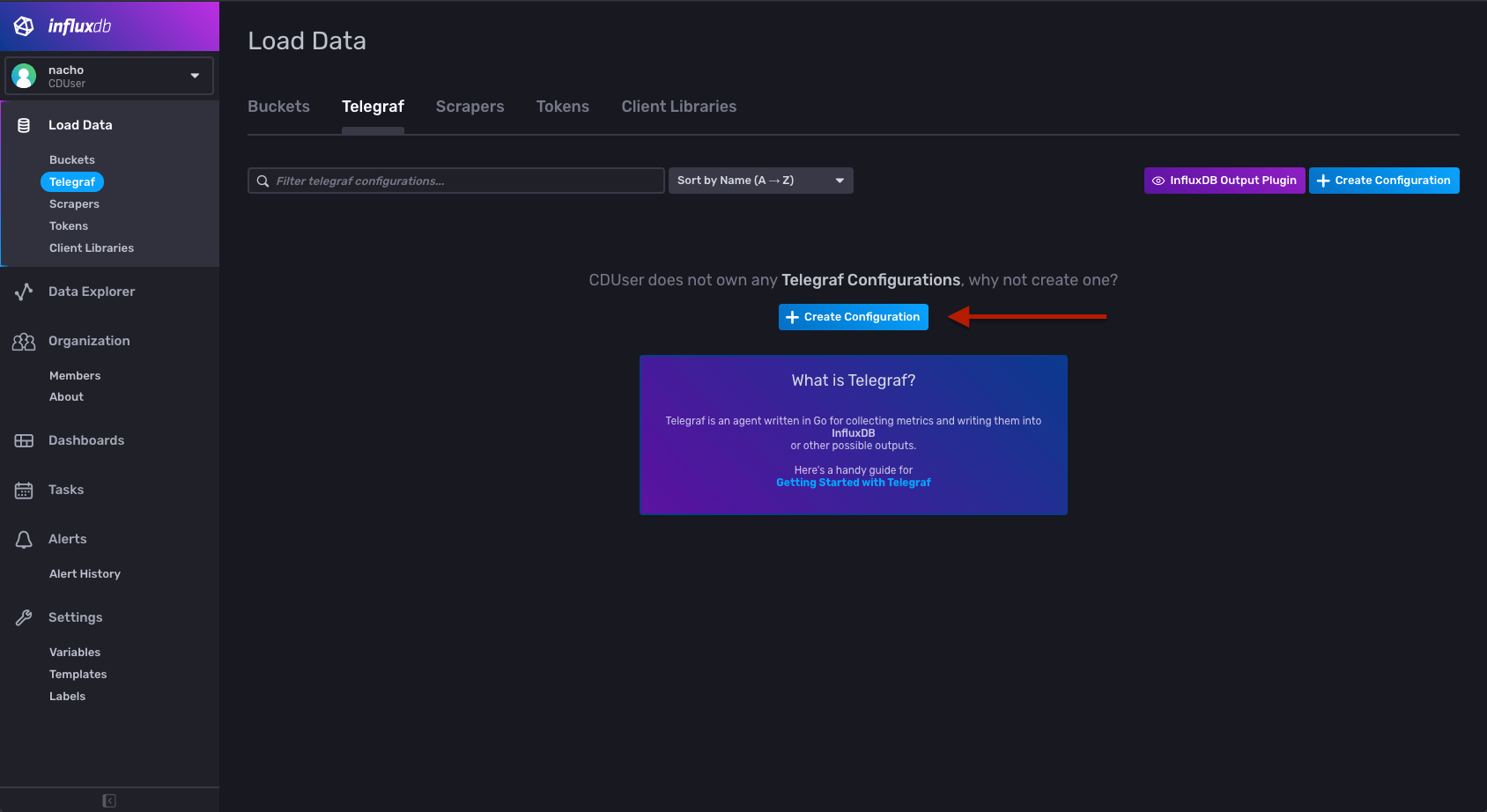Screen dimensions: 1487x812
Task: Open Load Data in sidebar
Action: tap(80, 125)
